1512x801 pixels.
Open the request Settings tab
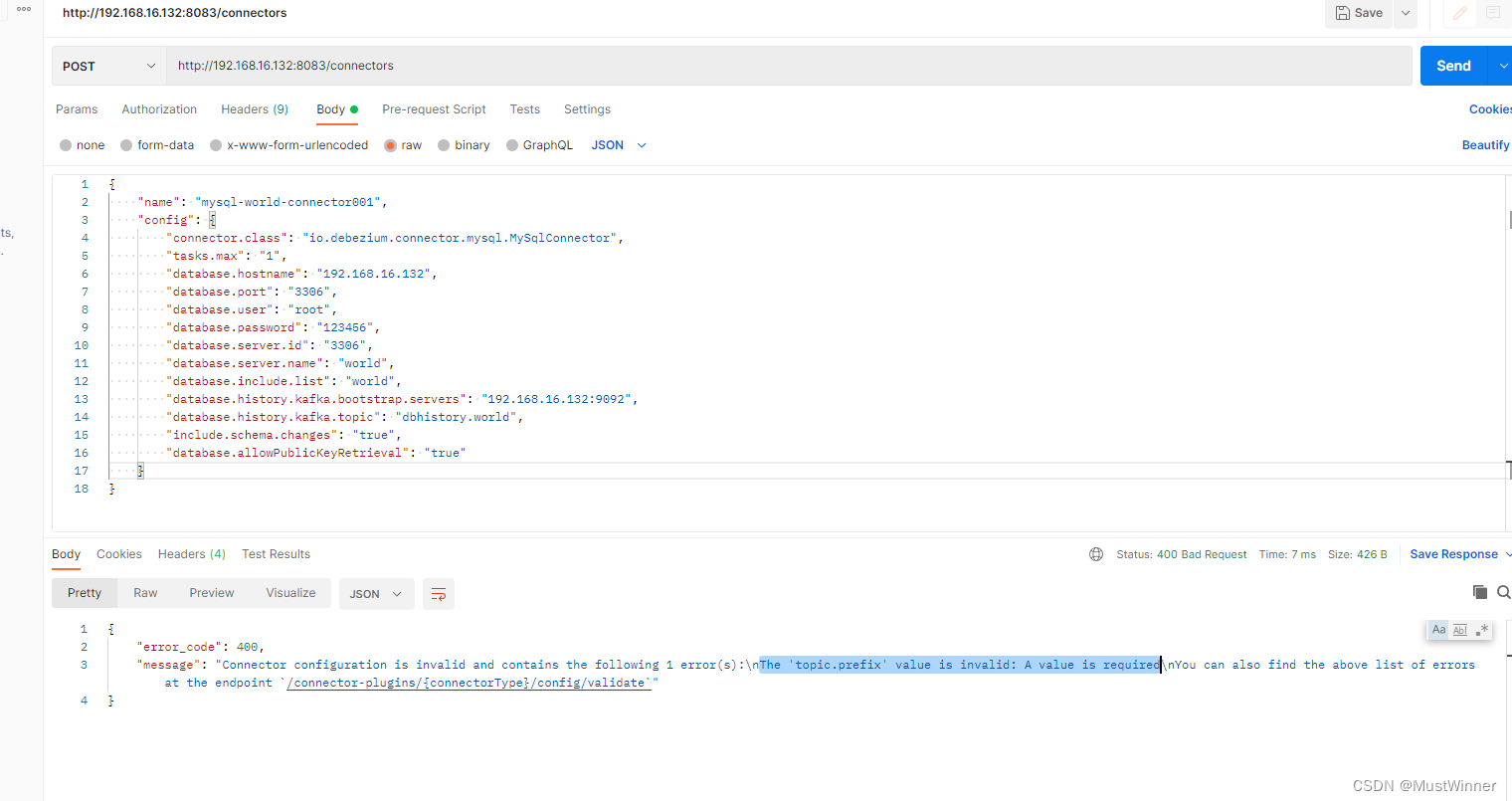pyautogui.click(x=587, y=109)
